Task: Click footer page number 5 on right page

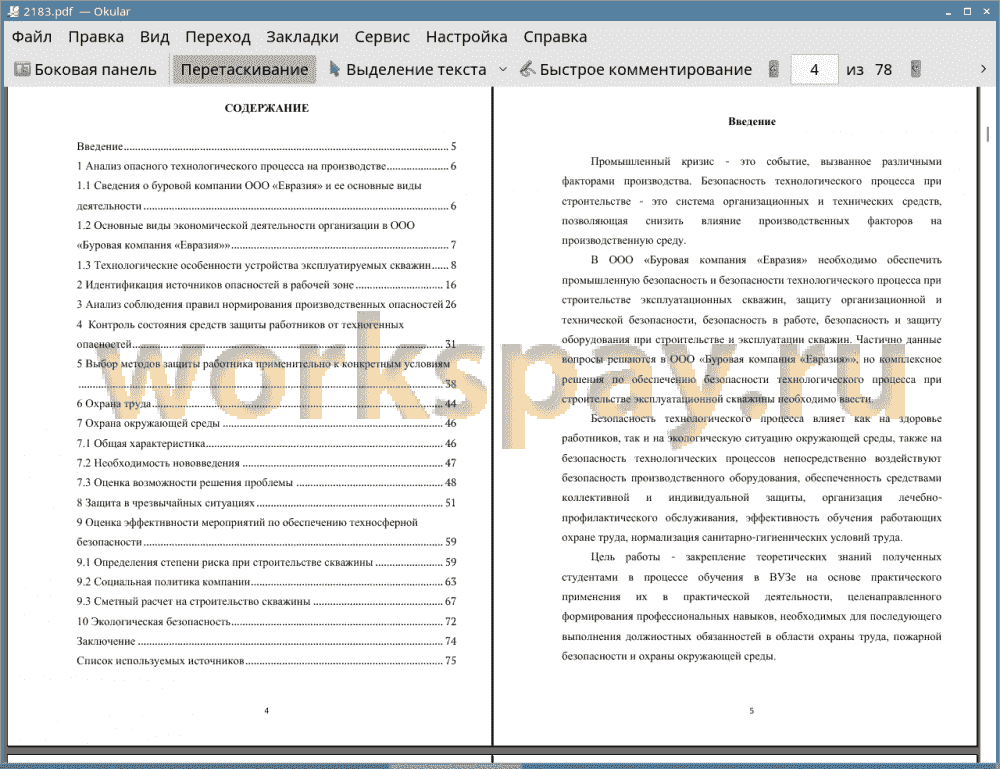Action: (x=751, y=710)
